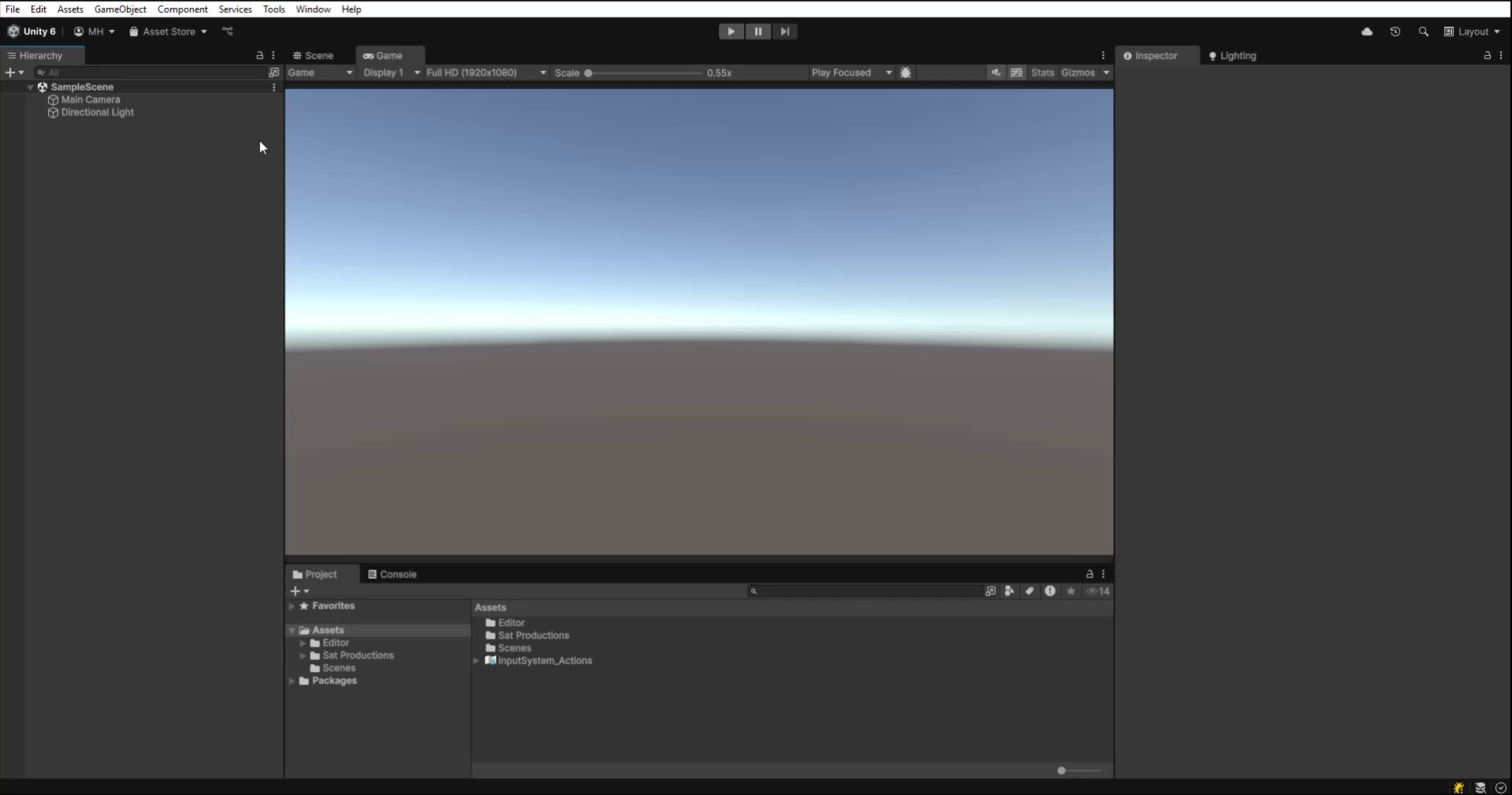The image size is (1512, 795).
Task: Expand the Sat Productions folder arrow in tree
Action: click(303, 655)
